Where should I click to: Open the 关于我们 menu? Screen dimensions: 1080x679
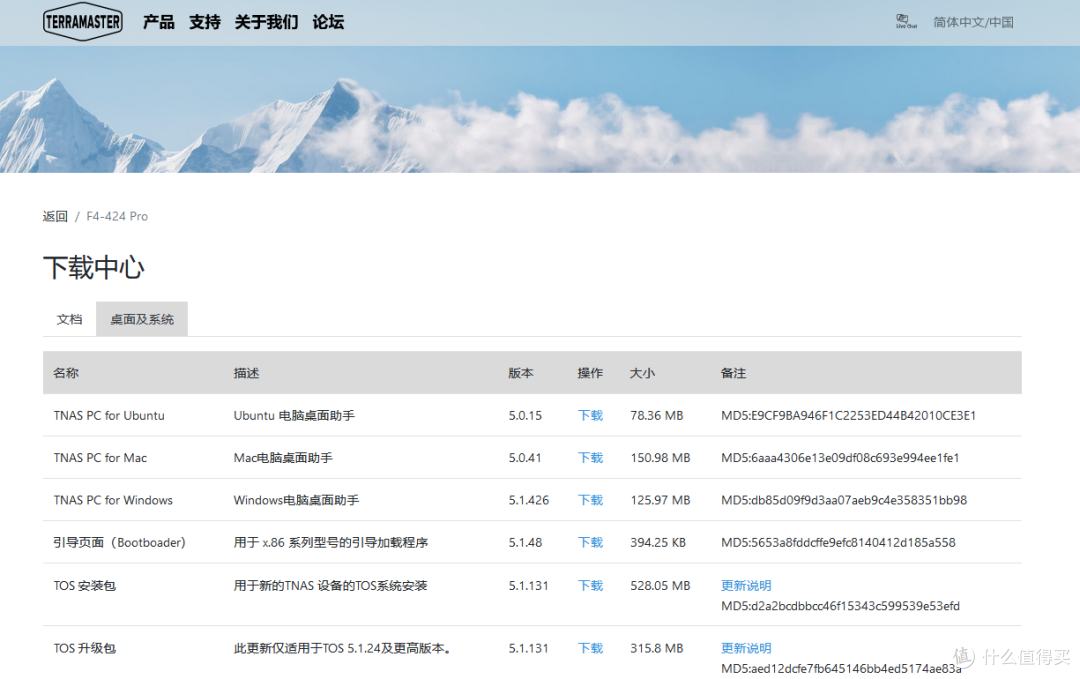point(266,22)
